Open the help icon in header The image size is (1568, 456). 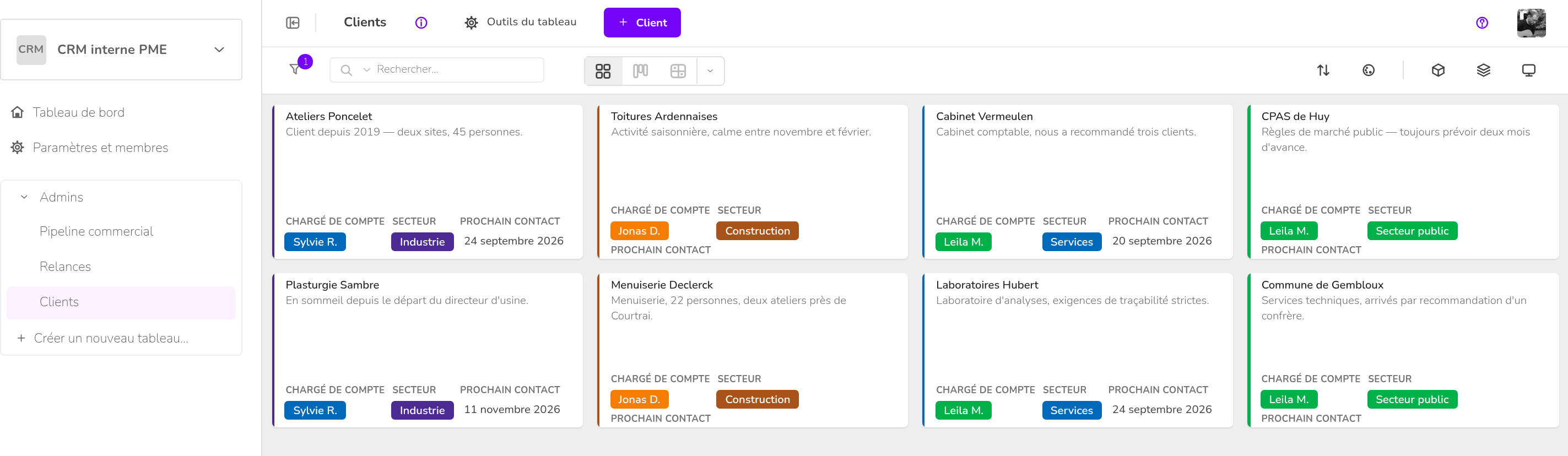1482,23
